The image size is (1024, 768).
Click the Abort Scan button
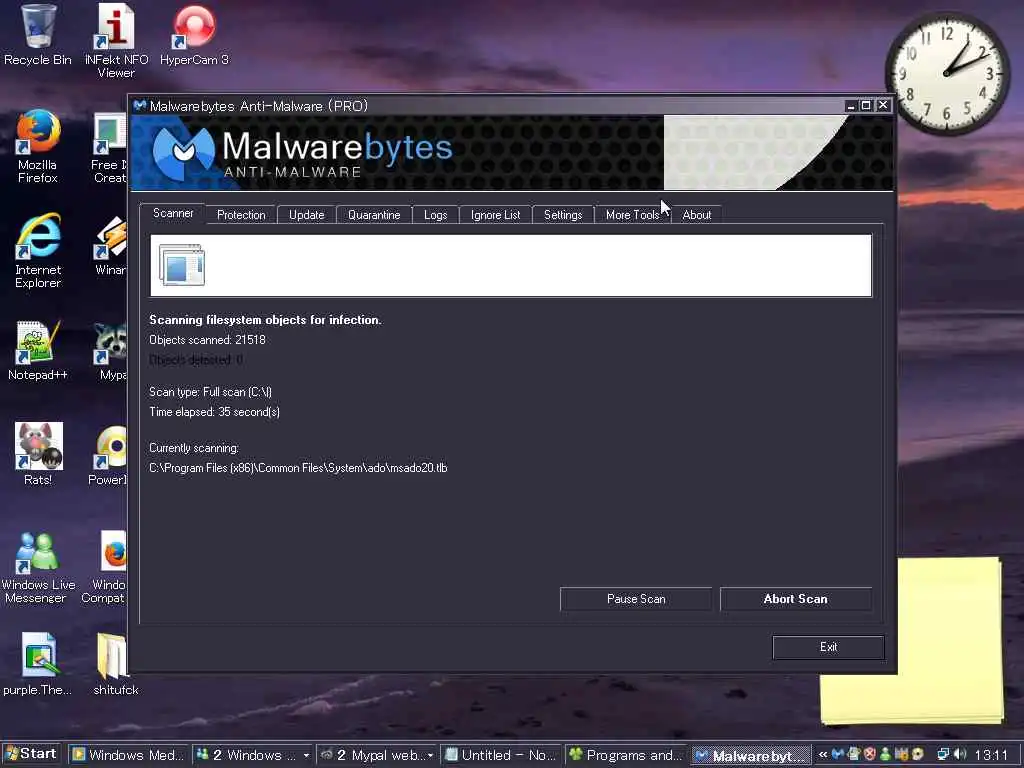[795, 599]
